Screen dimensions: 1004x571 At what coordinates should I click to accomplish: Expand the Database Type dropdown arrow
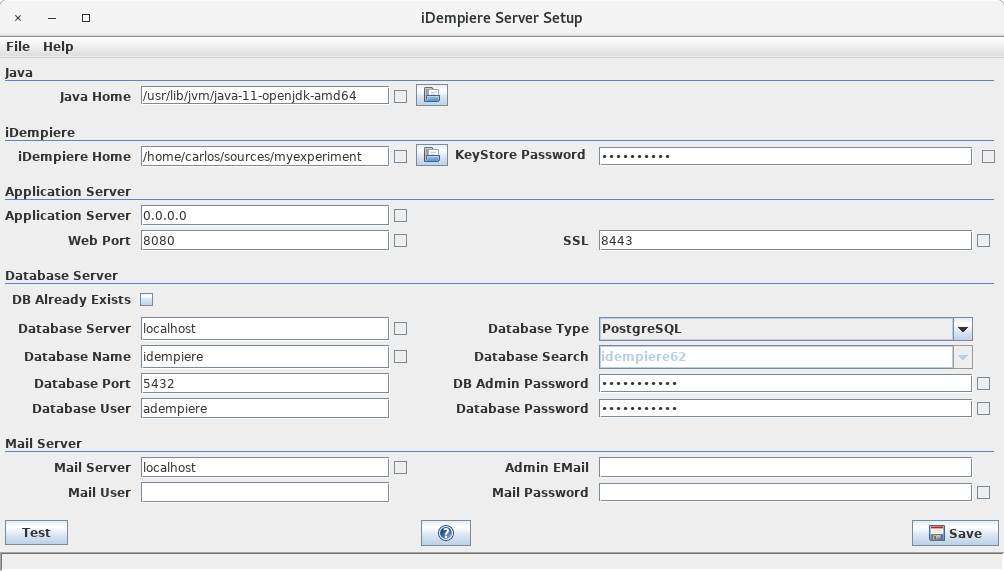point(962,329)
